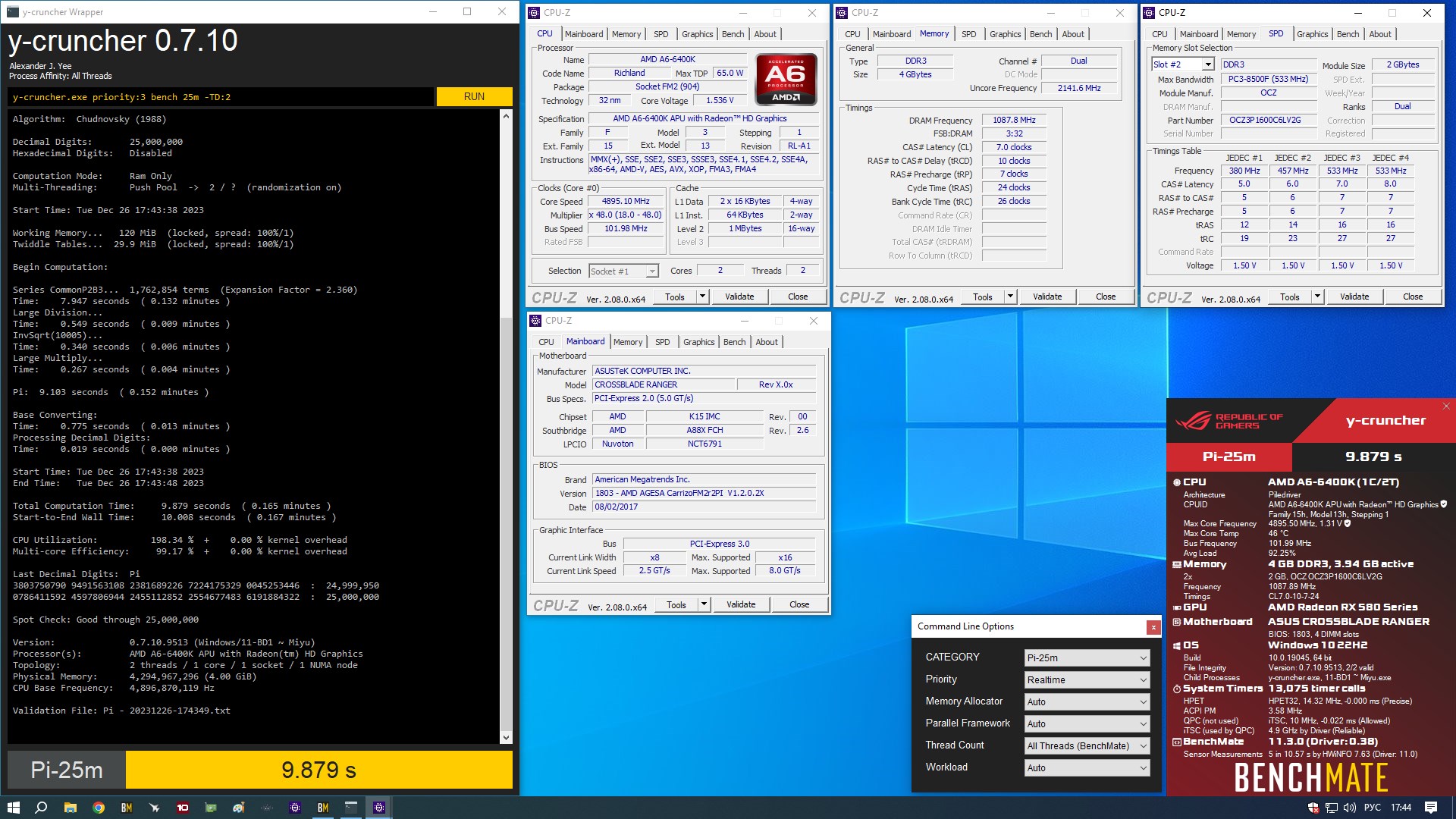This screenshot has width=1456, height=819.
Task: Expand Tools arrow in CPU-Z CPU window
Action: (703, 297)
